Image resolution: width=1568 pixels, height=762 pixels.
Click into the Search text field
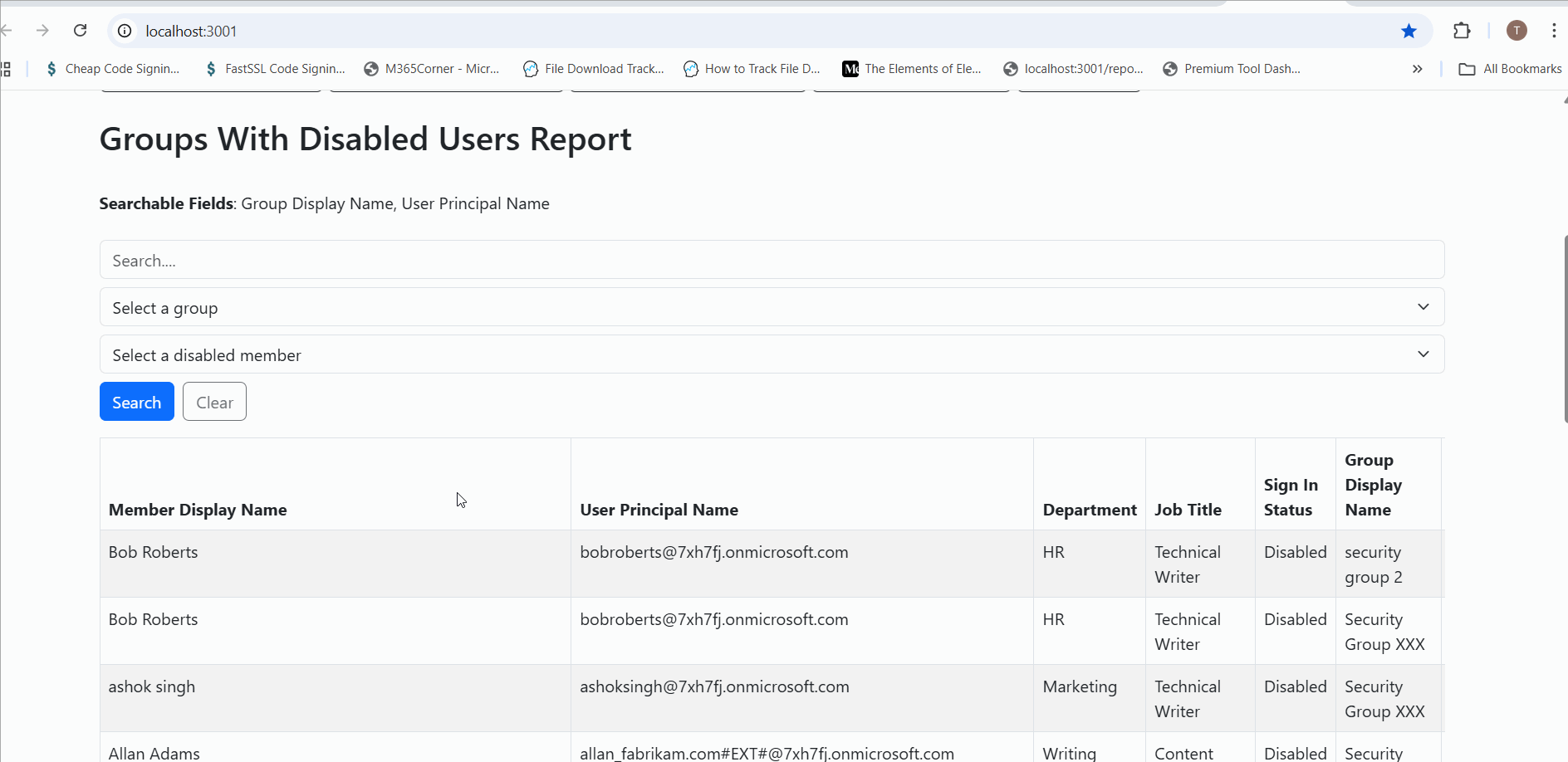[772, 260]
